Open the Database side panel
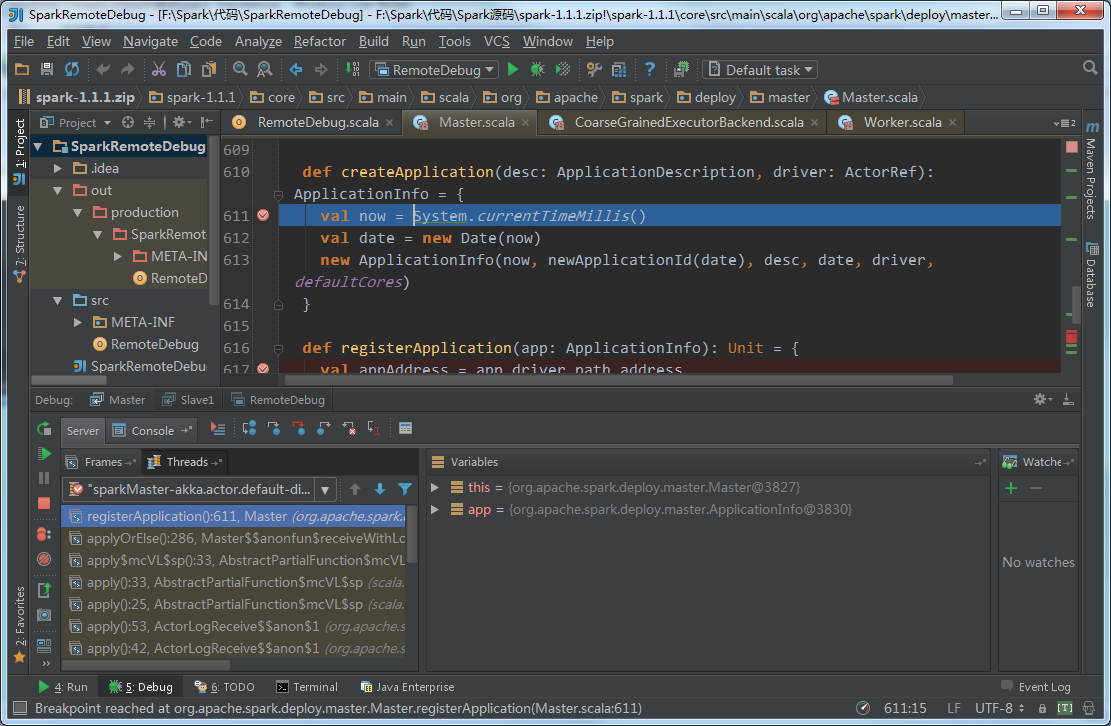 pyautogui.click(x=1090, y=275)
